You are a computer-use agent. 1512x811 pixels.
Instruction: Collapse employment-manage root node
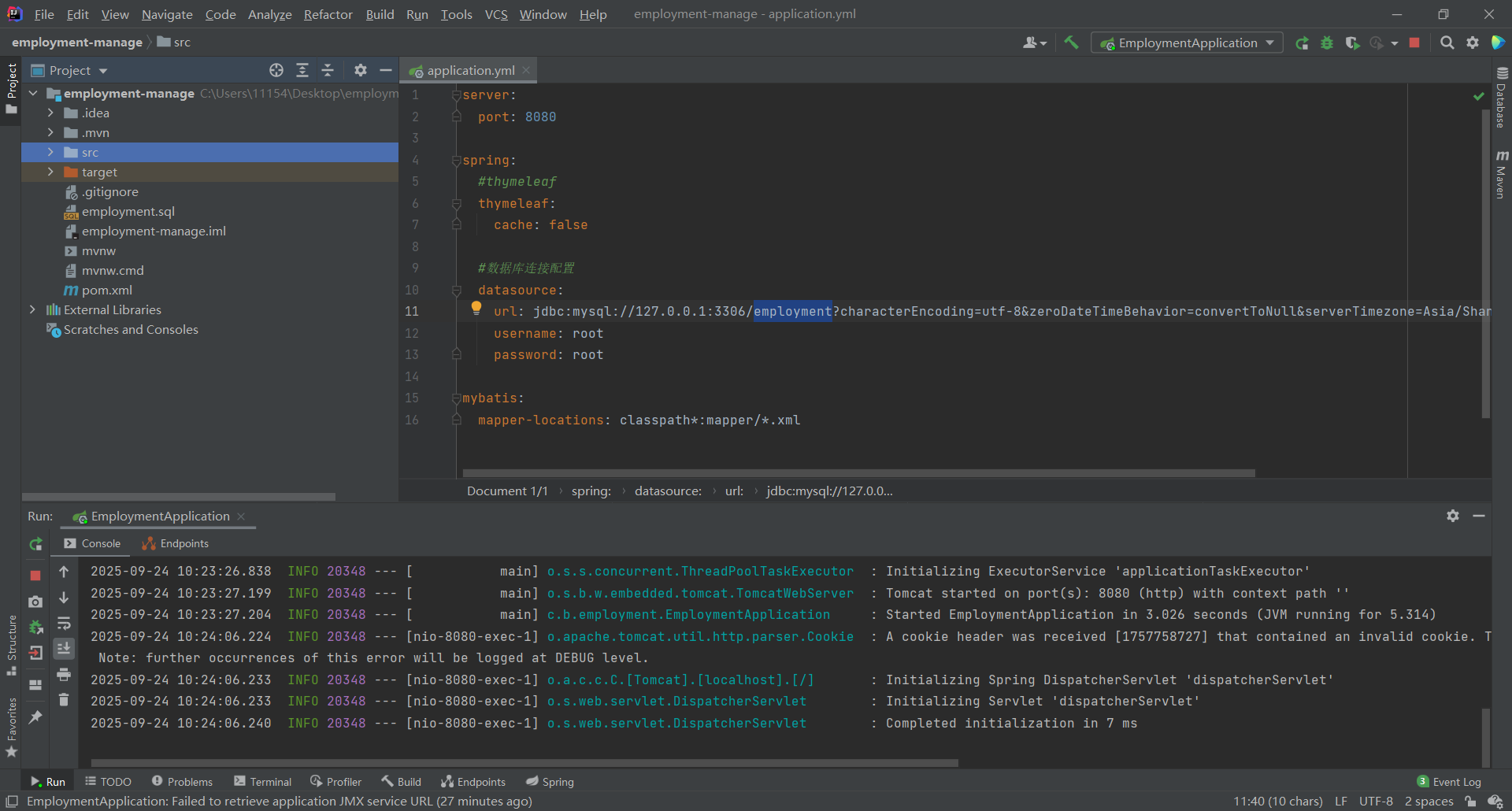tap(33, 93)
